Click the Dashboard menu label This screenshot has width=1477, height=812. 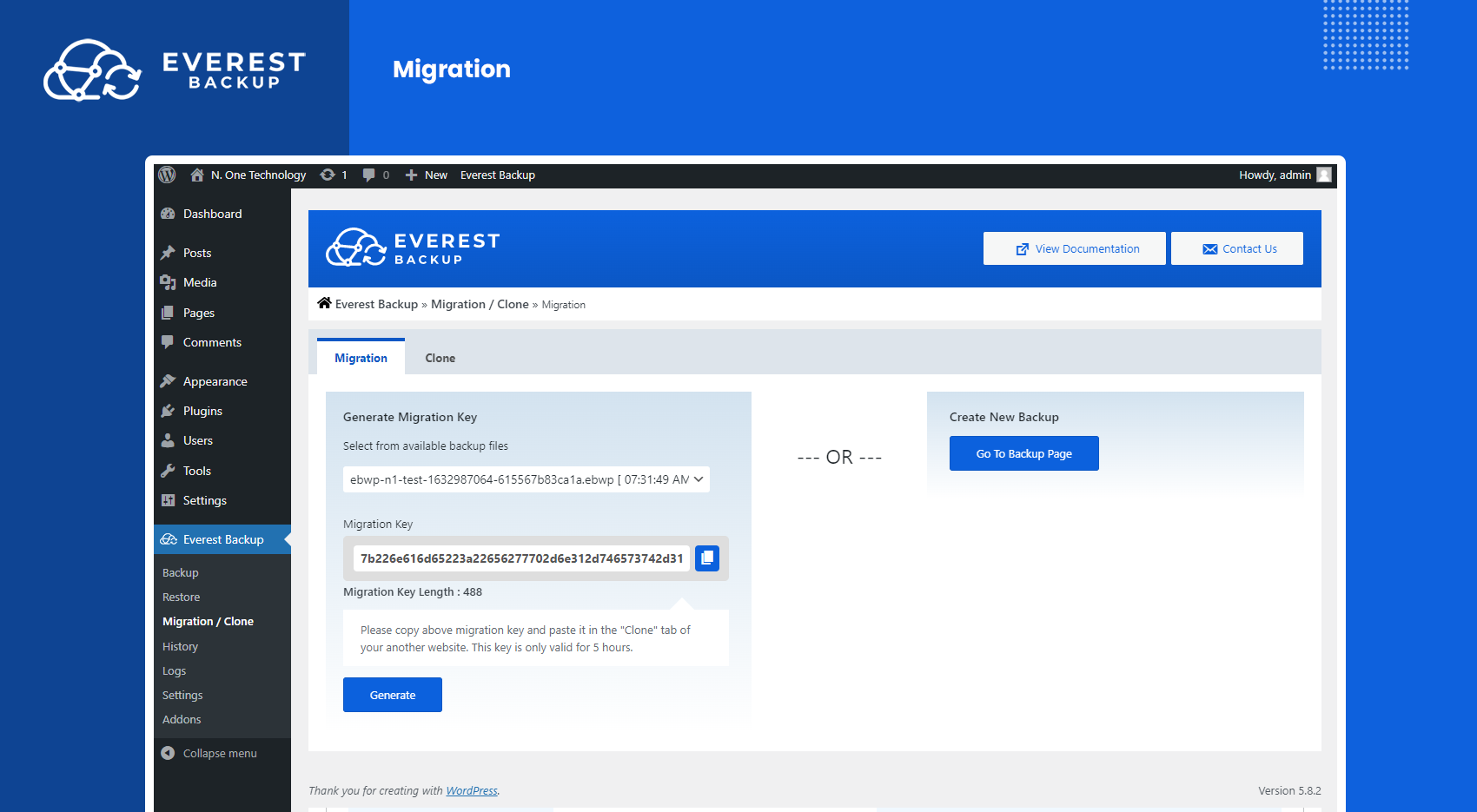coord(213,214)
